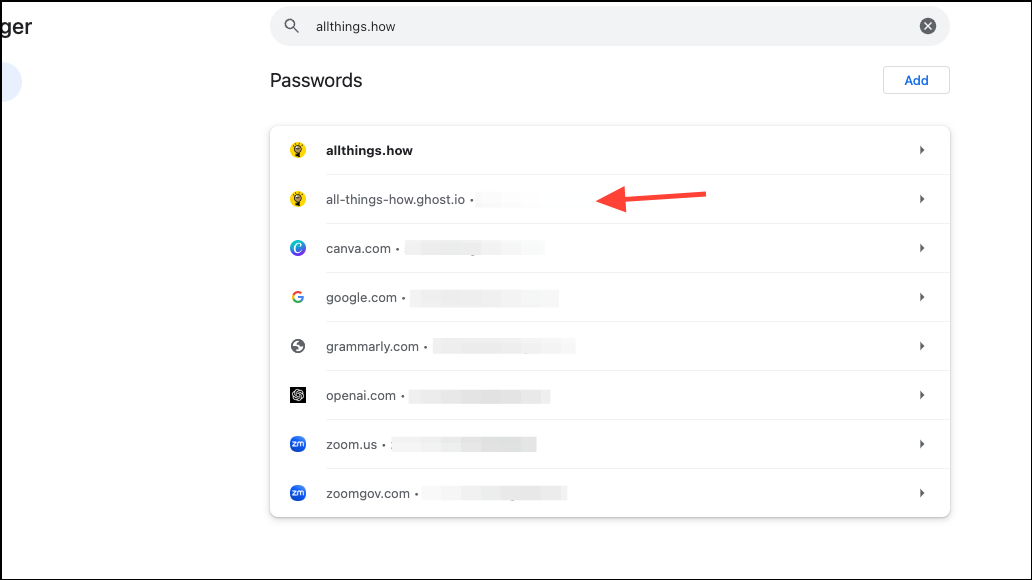
Task: Click the search box containing allthings.how
Action: [609, 26]
